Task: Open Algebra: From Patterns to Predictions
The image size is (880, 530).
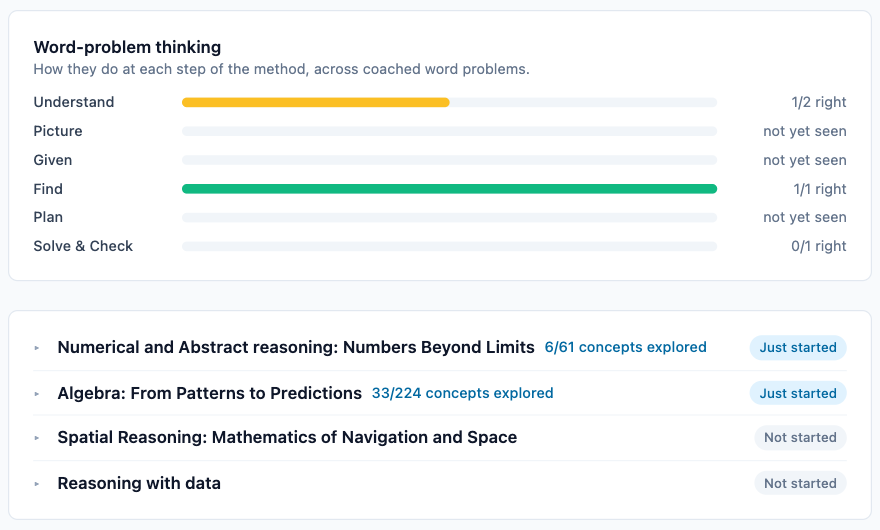Action: (x=209, y=393)
